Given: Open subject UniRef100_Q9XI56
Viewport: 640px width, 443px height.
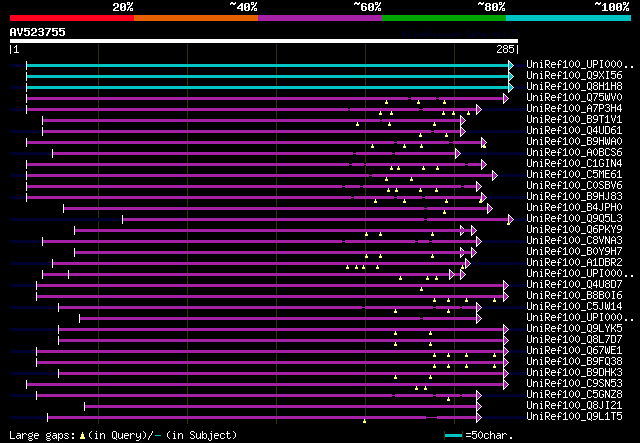Looking at the screenshot, I should click(x=574, y=76).
